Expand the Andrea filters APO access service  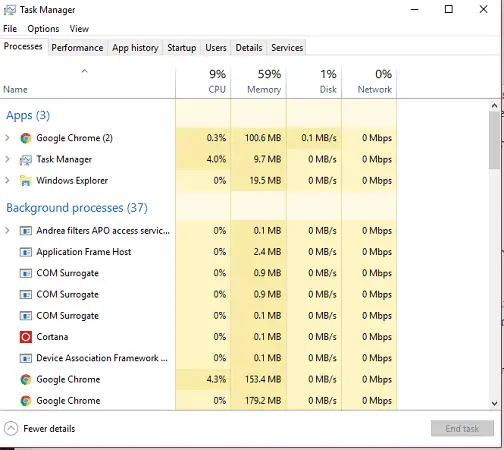click(x=7, y=230)
